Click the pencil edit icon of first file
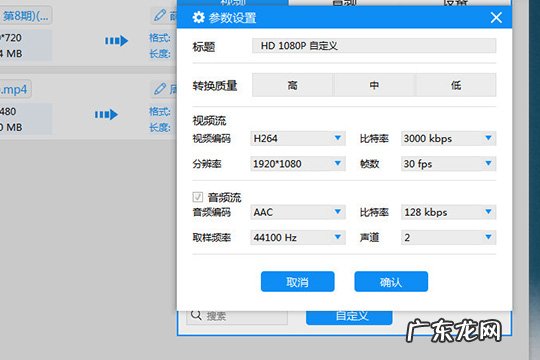 click(x=159, y=15)
